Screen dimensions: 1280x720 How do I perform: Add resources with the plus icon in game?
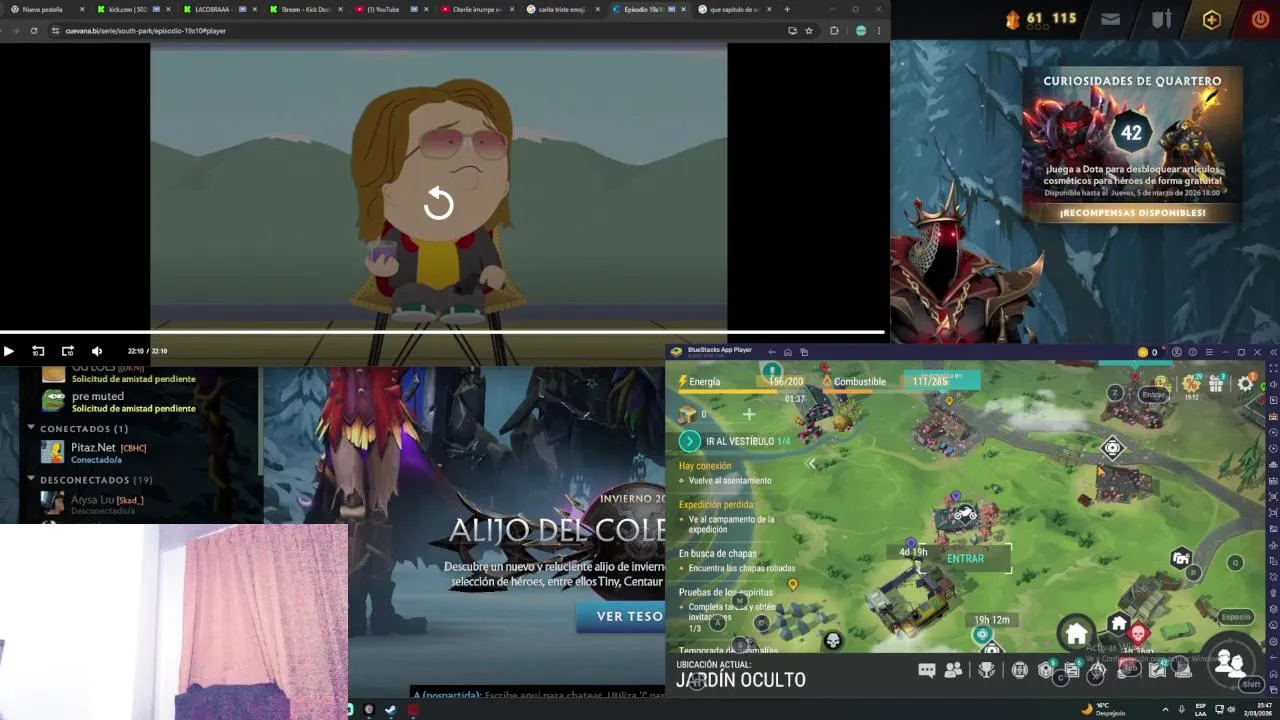pyautogui.click(x=749, y=414)
